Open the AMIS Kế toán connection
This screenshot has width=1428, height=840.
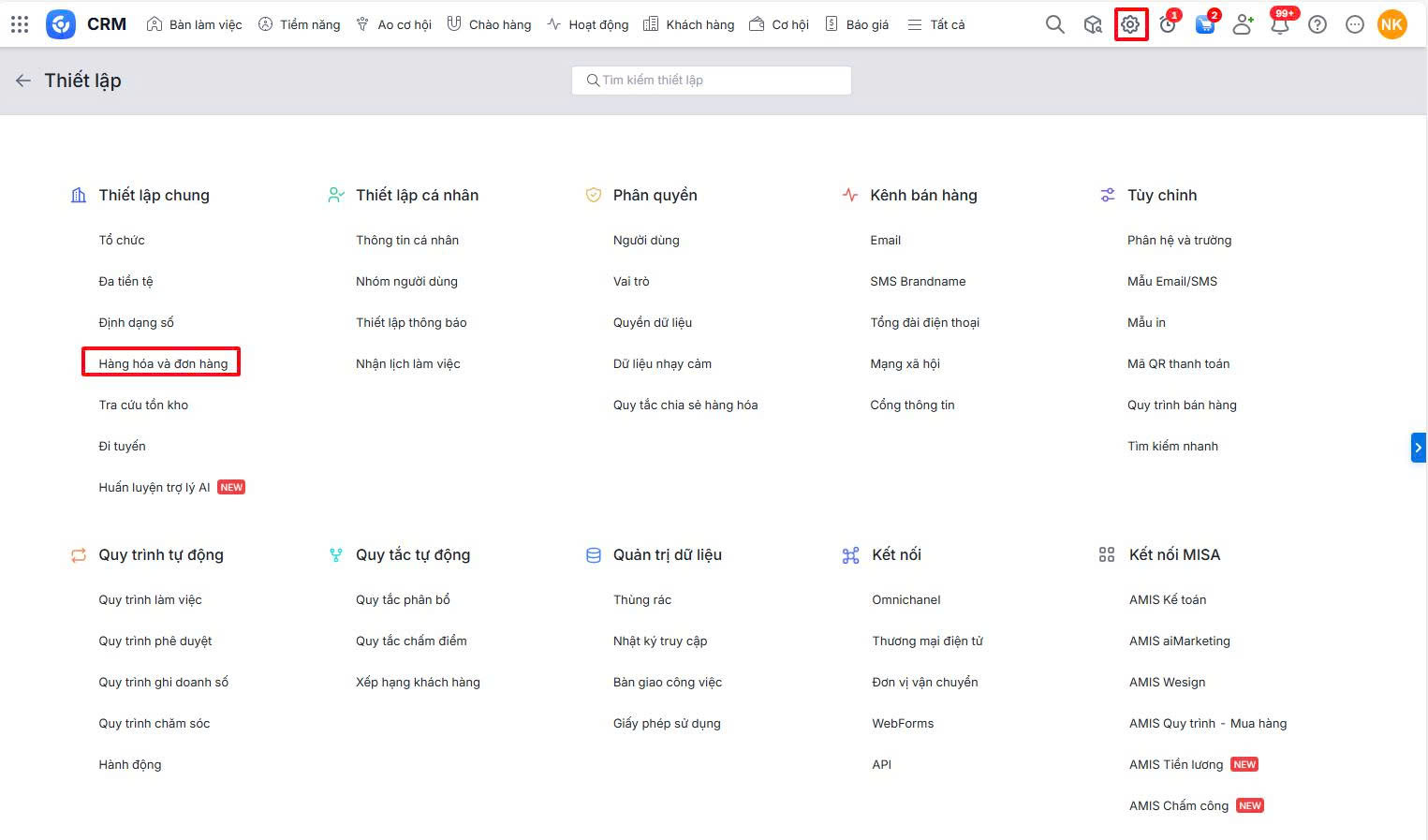(1168, 599)
